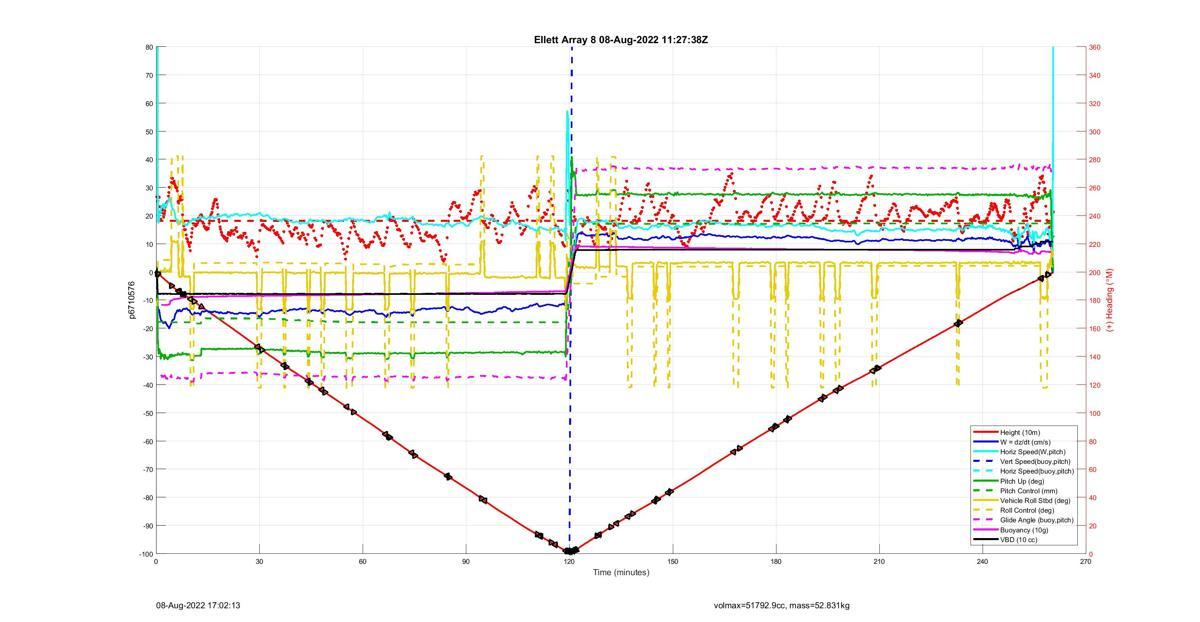Click 'Horiz Speed(W,pitch)' in the legend
1200x622 pixels.
coord(1032,452)
